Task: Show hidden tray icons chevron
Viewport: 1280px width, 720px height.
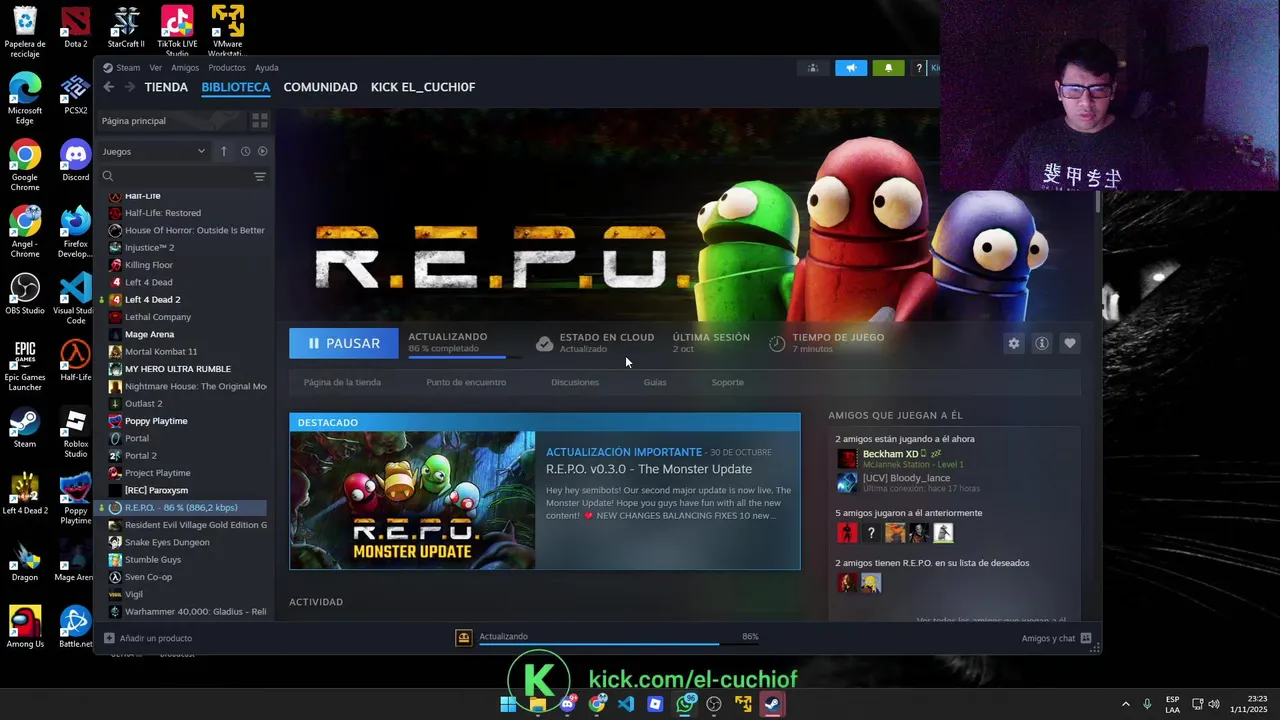Action: [x=1125, y=704]
